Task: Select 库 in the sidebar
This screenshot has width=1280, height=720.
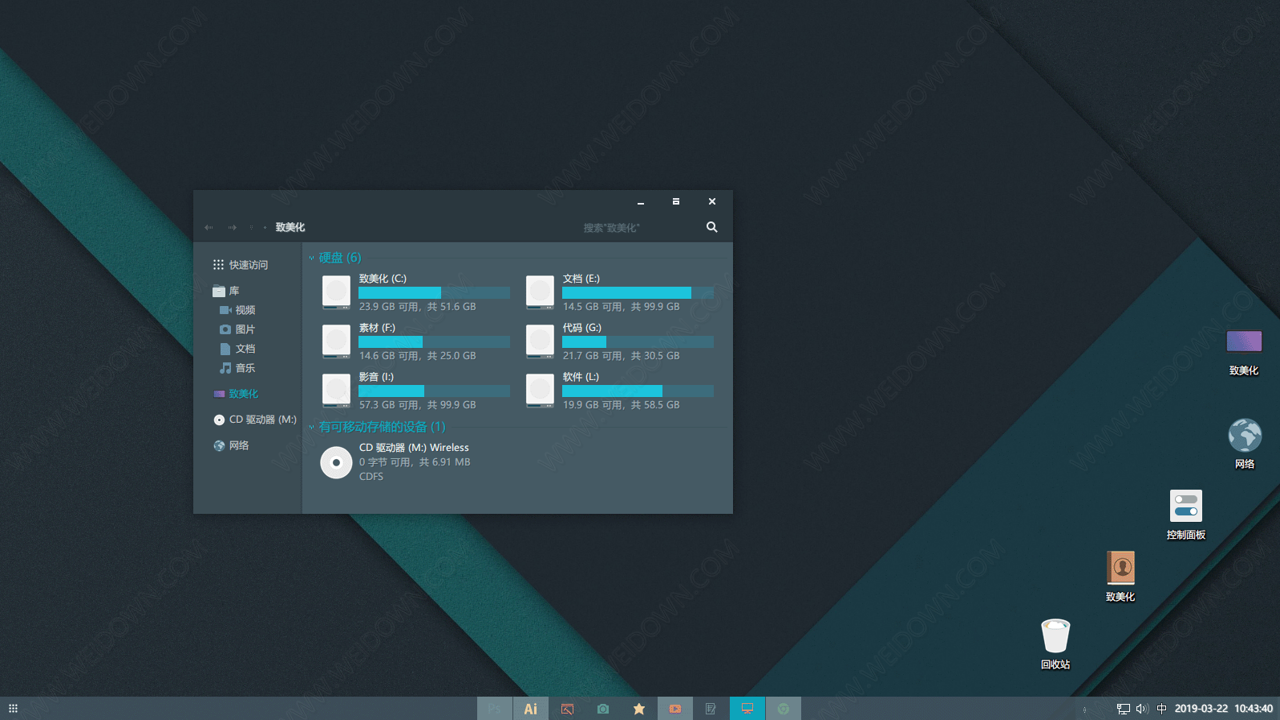Action: (226, 291)
